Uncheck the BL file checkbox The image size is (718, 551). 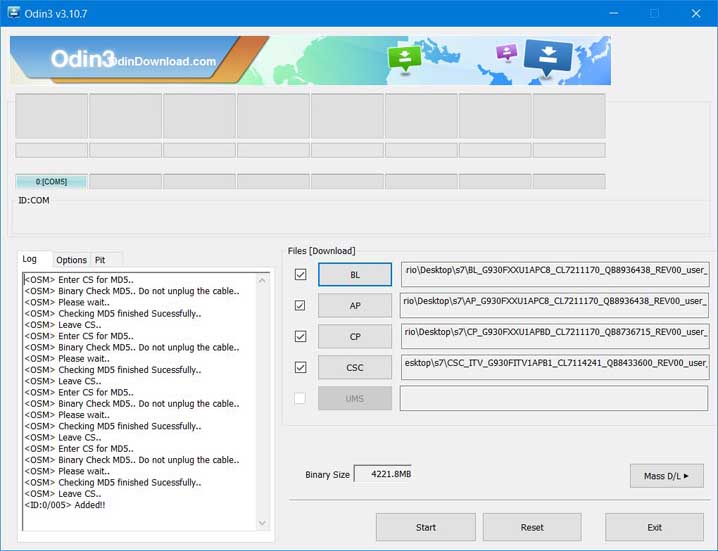[301, 274]
